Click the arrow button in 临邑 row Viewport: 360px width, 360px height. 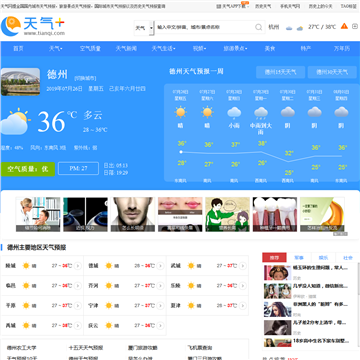click(x=78, y=286)
